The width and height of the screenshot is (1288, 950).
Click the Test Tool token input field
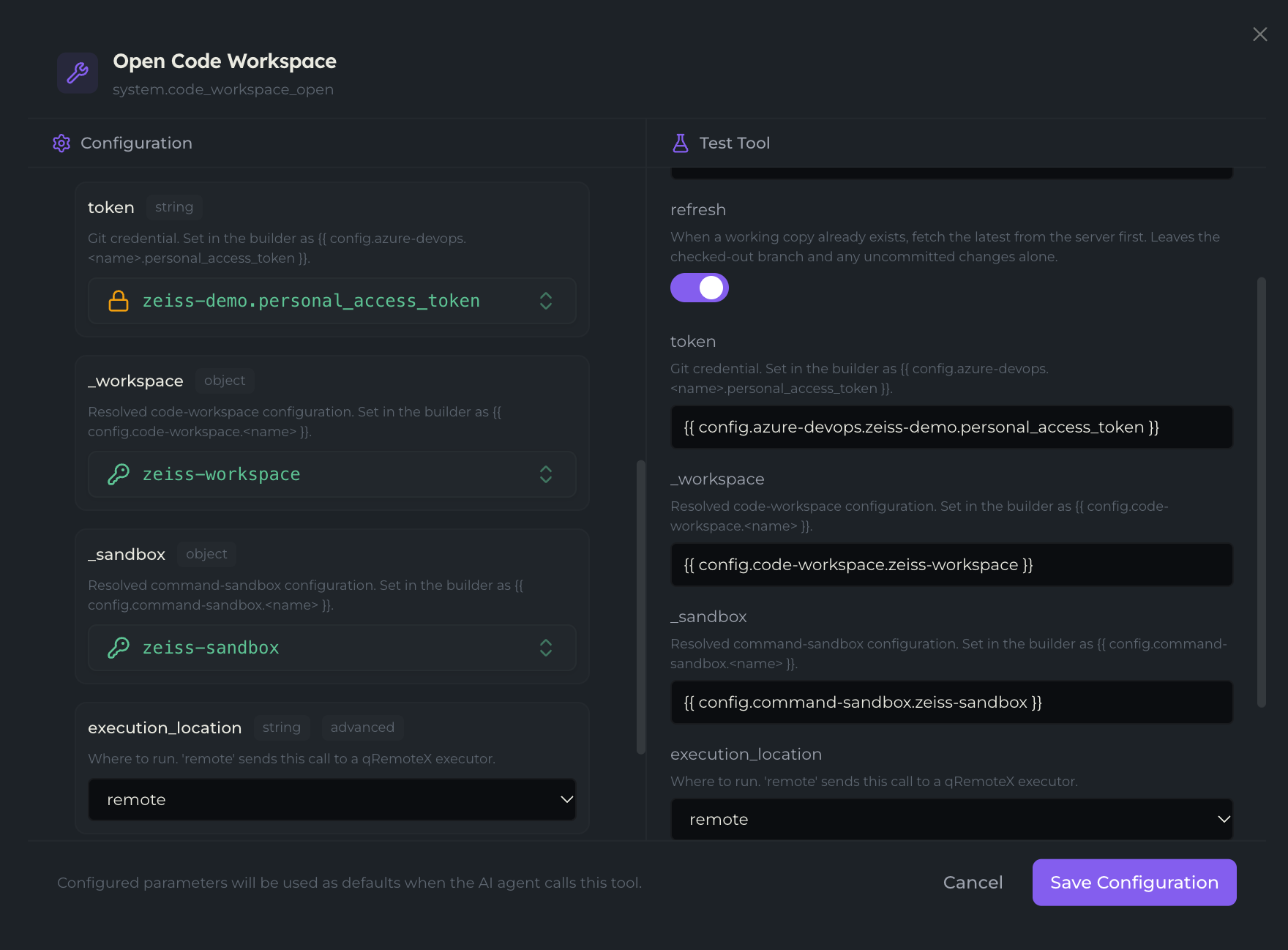[951, 427]
